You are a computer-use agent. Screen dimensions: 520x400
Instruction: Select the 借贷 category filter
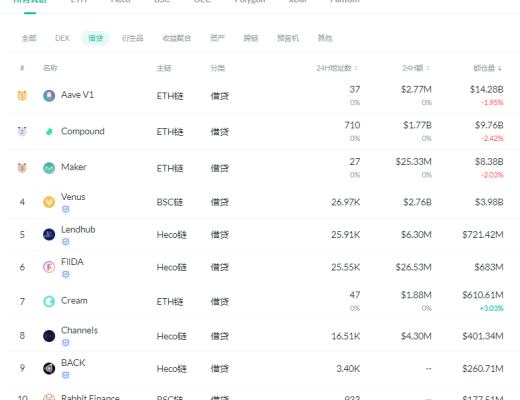tap(95, 38)
